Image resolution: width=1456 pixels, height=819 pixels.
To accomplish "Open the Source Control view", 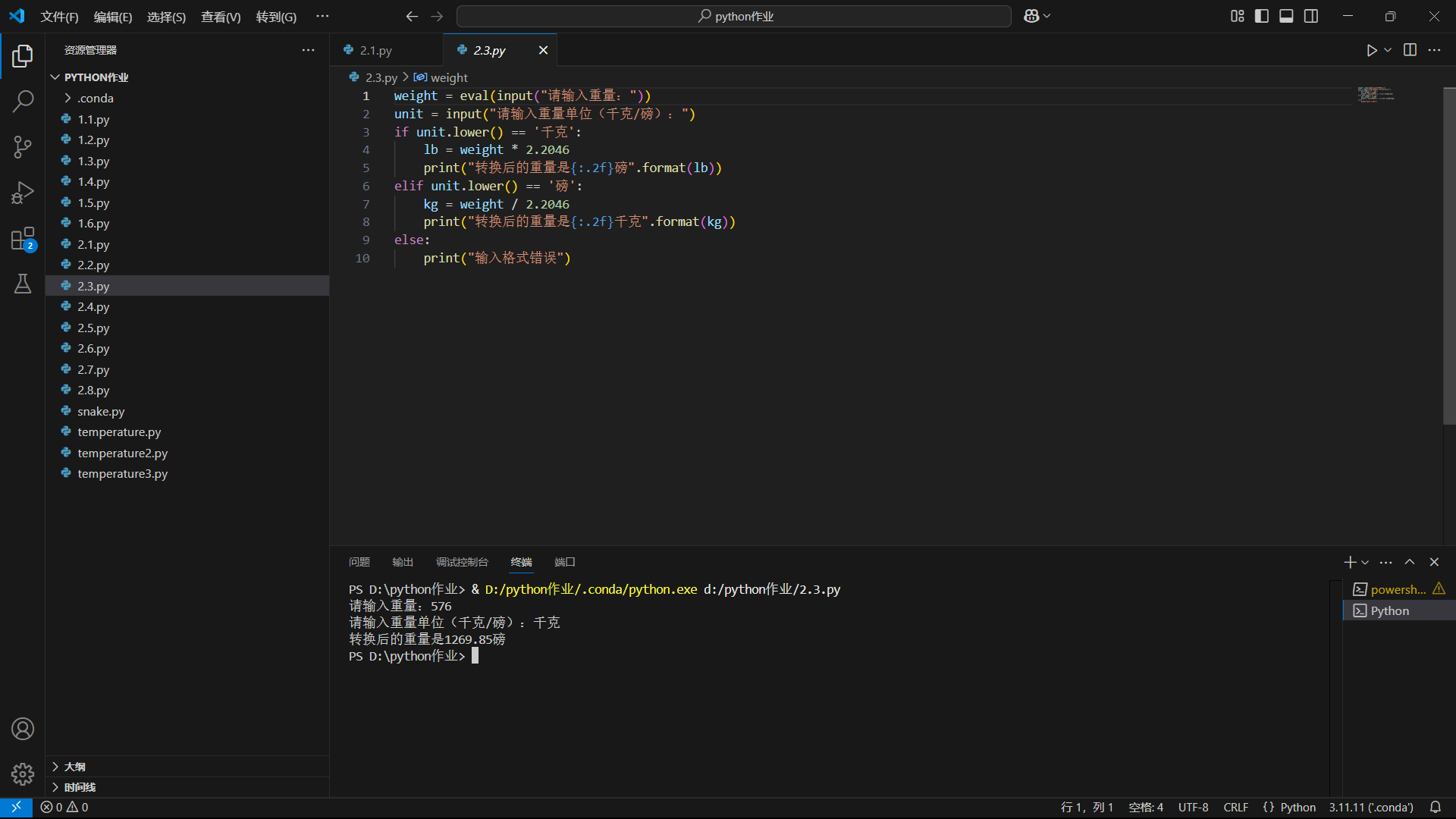I will [x=23, y=147].
